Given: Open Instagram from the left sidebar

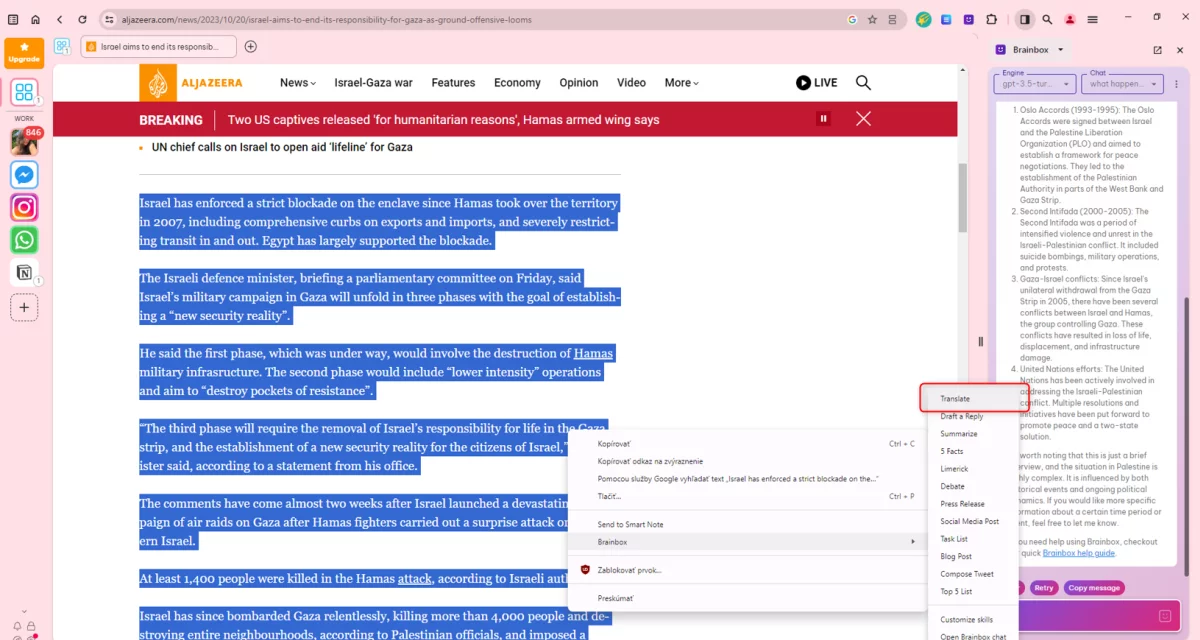Looking at the screenshot, I should coord(24,207).
